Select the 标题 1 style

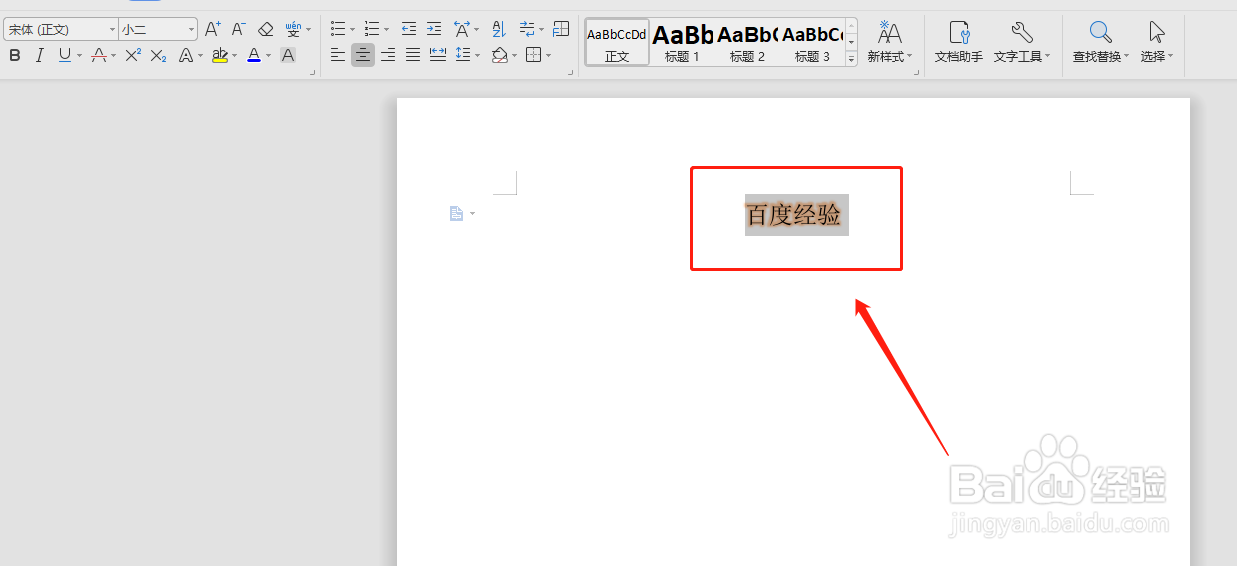[x=682, y=42]
